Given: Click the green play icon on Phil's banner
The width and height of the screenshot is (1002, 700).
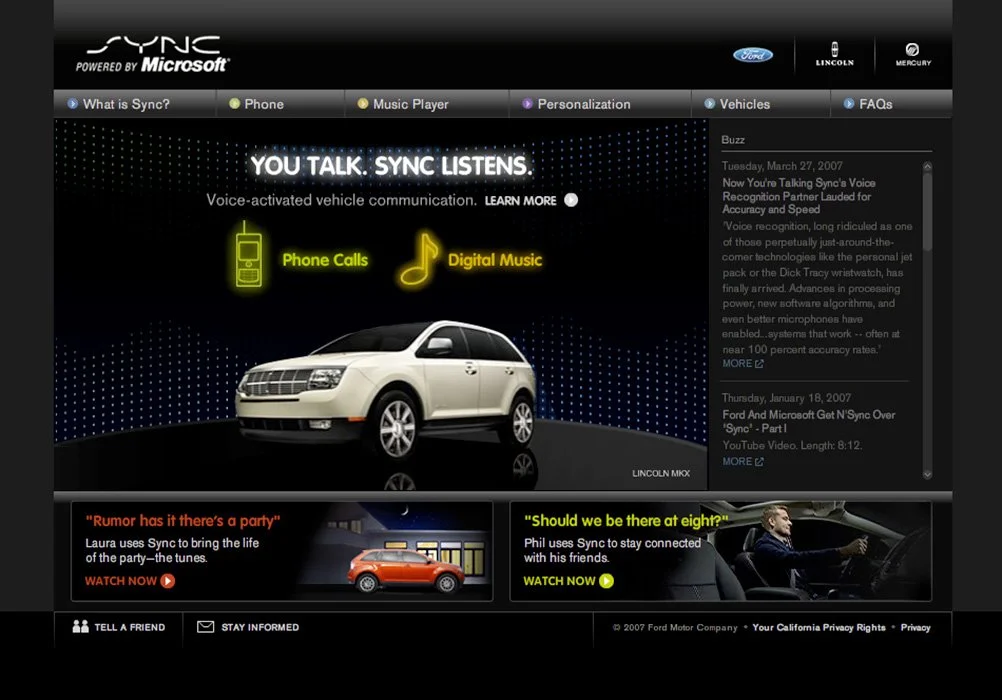Looking at the screenshot, I should (606, 580).
